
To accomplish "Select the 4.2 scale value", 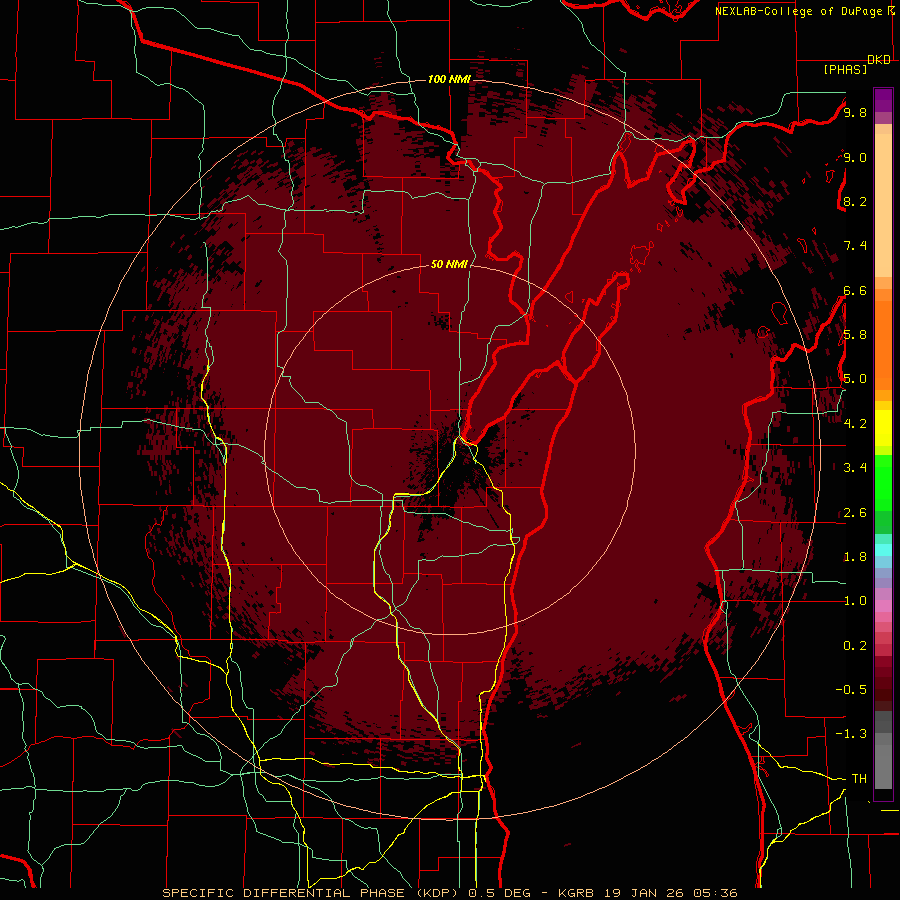I will click(855, 424).
